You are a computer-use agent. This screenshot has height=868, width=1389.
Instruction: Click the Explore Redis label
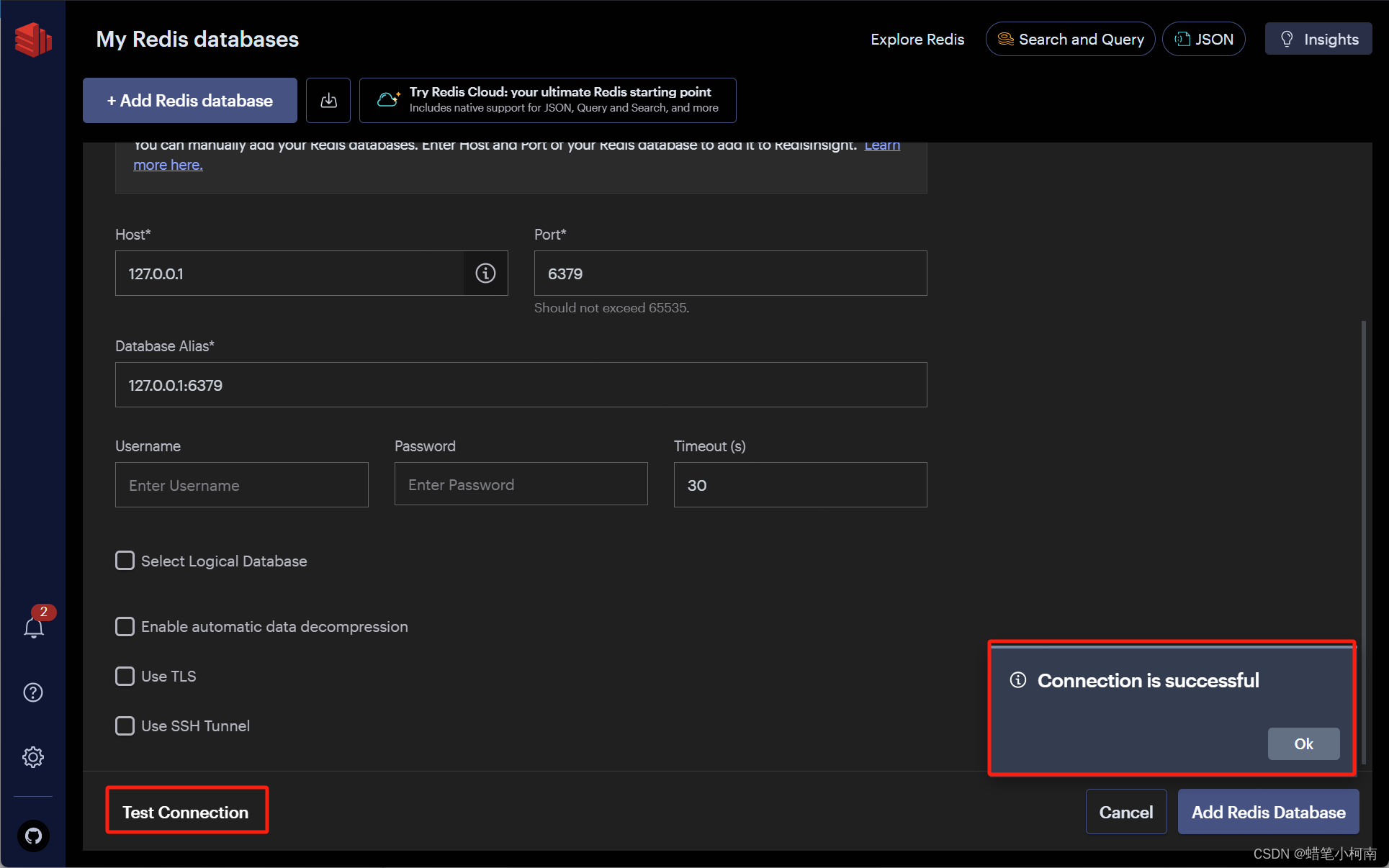pos(917,40)
